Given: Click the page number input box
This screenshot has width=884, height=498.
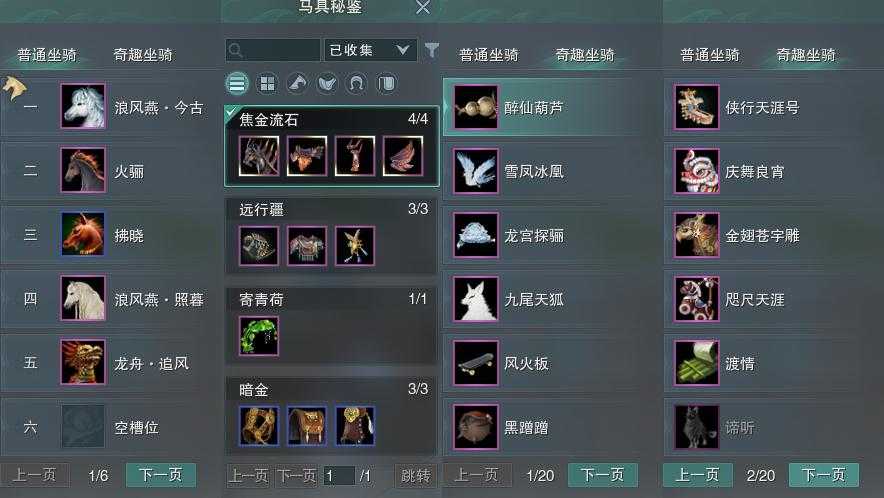Looking at the screenshot, I should [339, 476].
